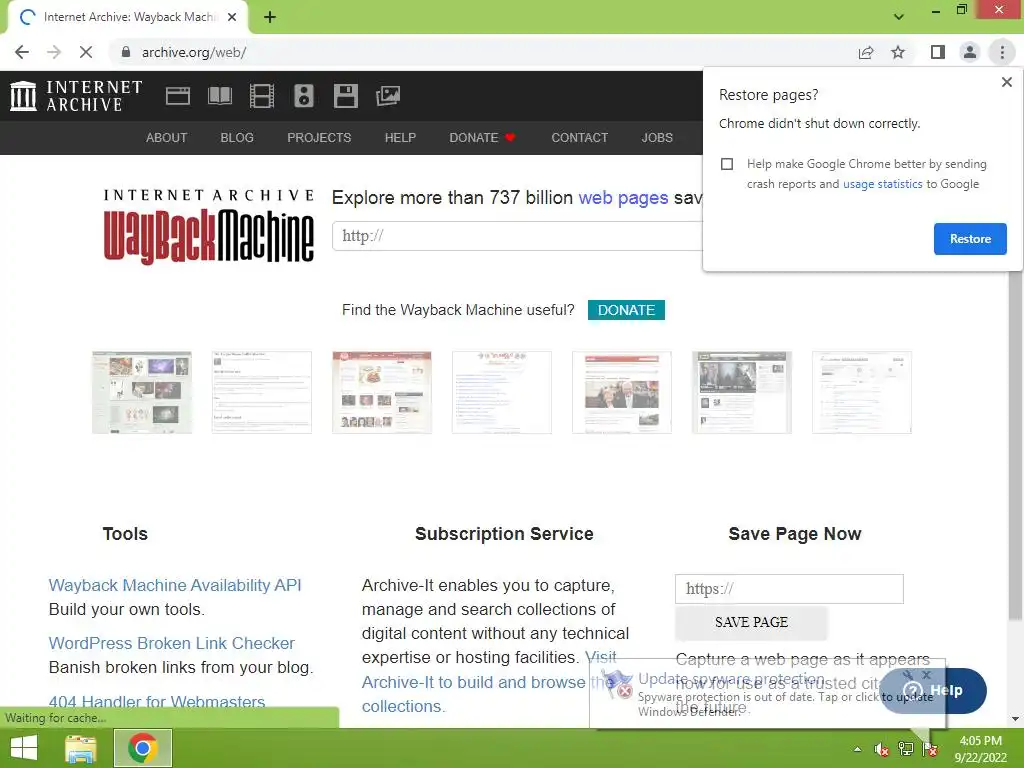Click the taskbar clock and date

(x=980, y=749)
